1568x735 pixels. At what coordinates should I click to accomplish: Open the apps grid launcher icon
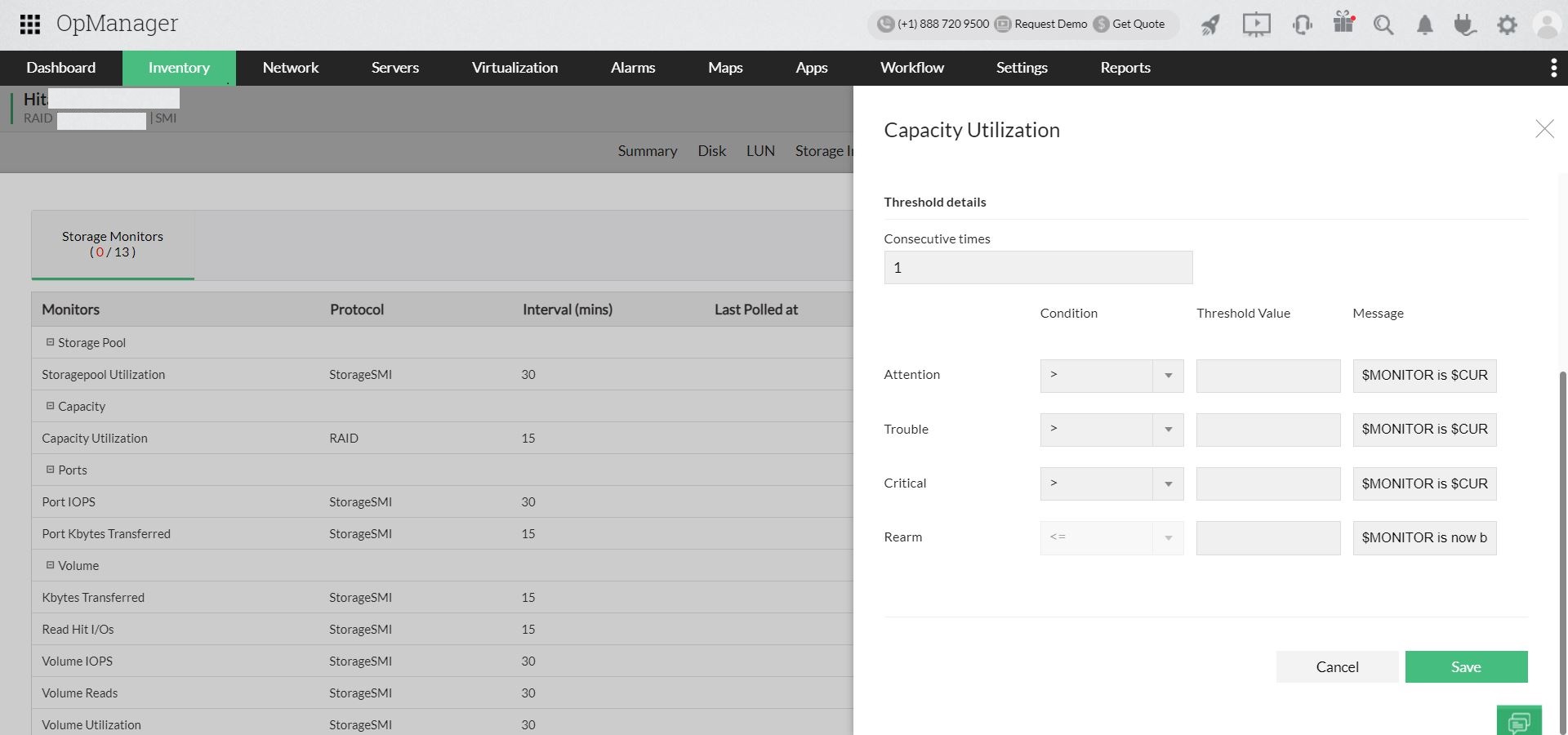click(x=30, y=24)
